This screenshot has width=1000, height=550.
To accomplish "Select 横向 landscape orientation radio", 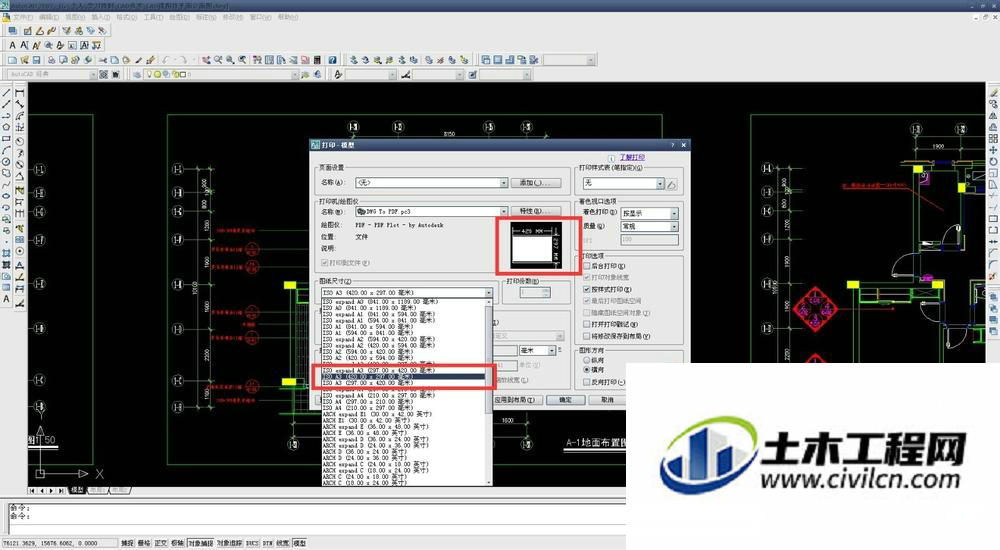I will click(x=587, y=370).
